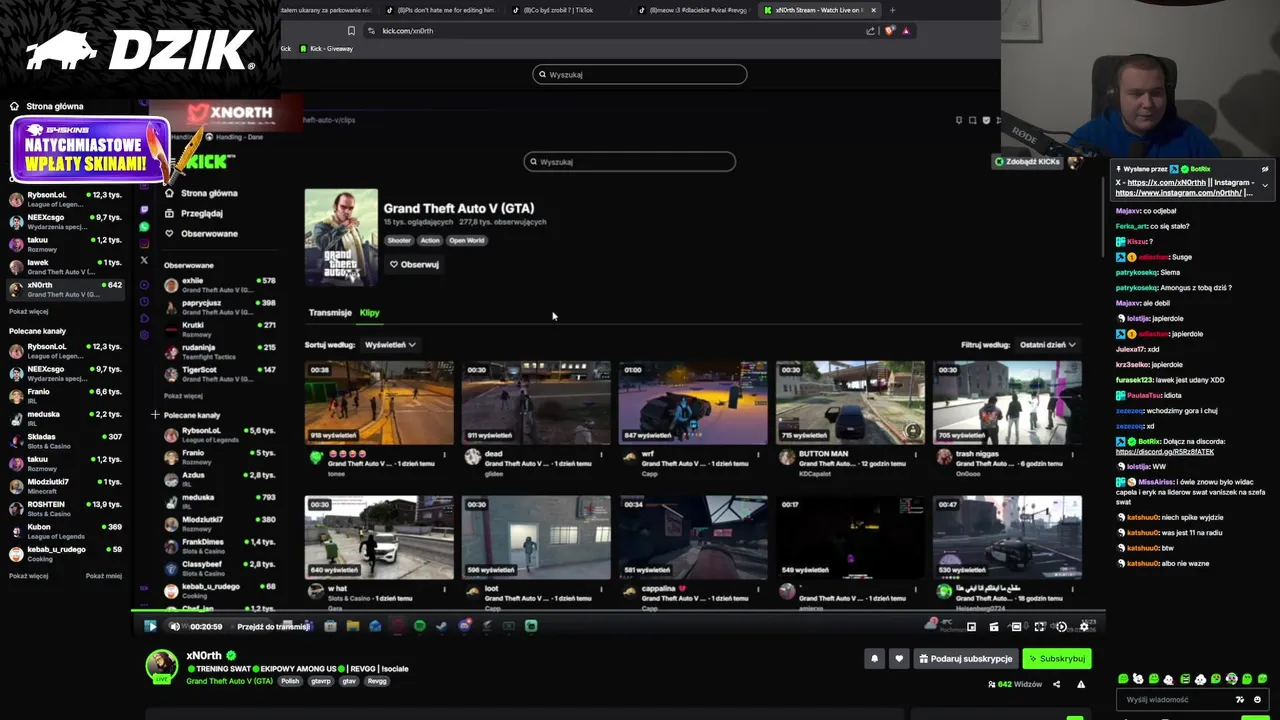Select the NEEXcsgo channel with 9,7 tys. viewers
The image size is (1280, 720).
coord(65,221)
